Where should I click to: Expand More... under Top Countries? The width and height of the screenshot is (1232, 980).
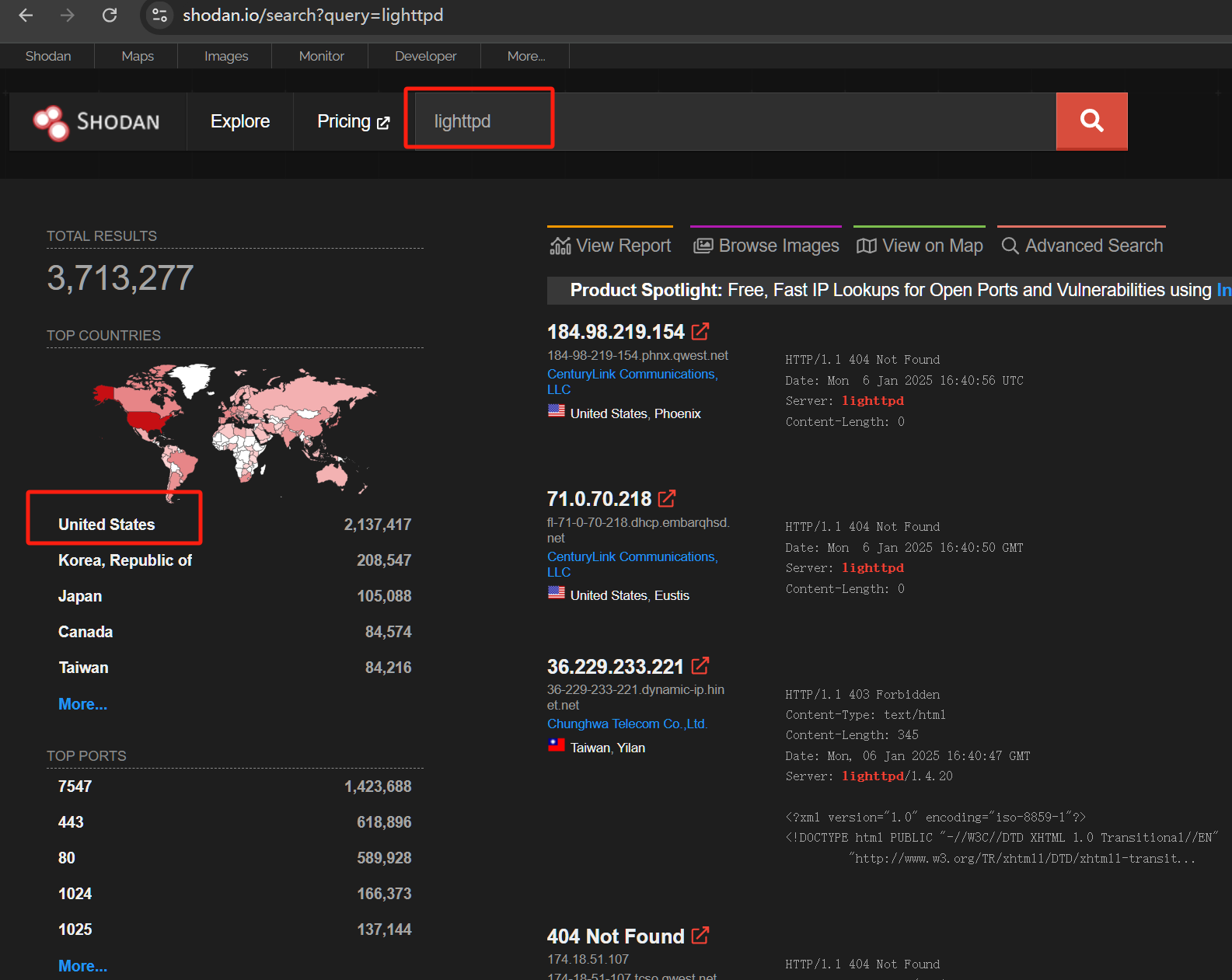pos(82,704)
